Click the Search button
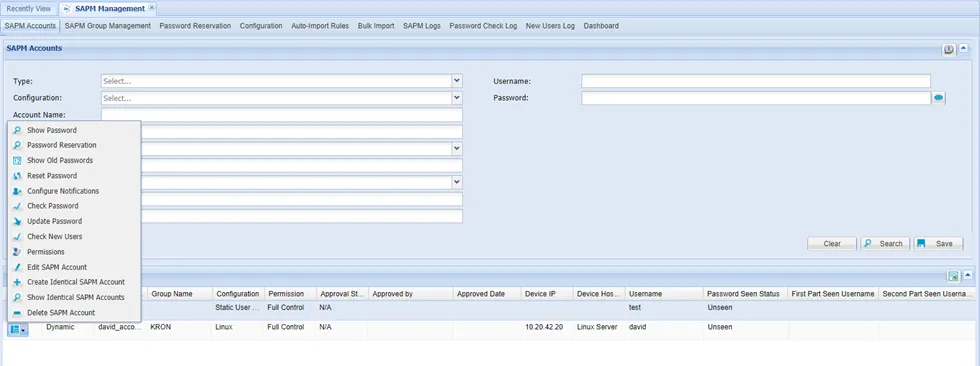The height and width of the screenshot is (366, 980). (x=885, y=244)
